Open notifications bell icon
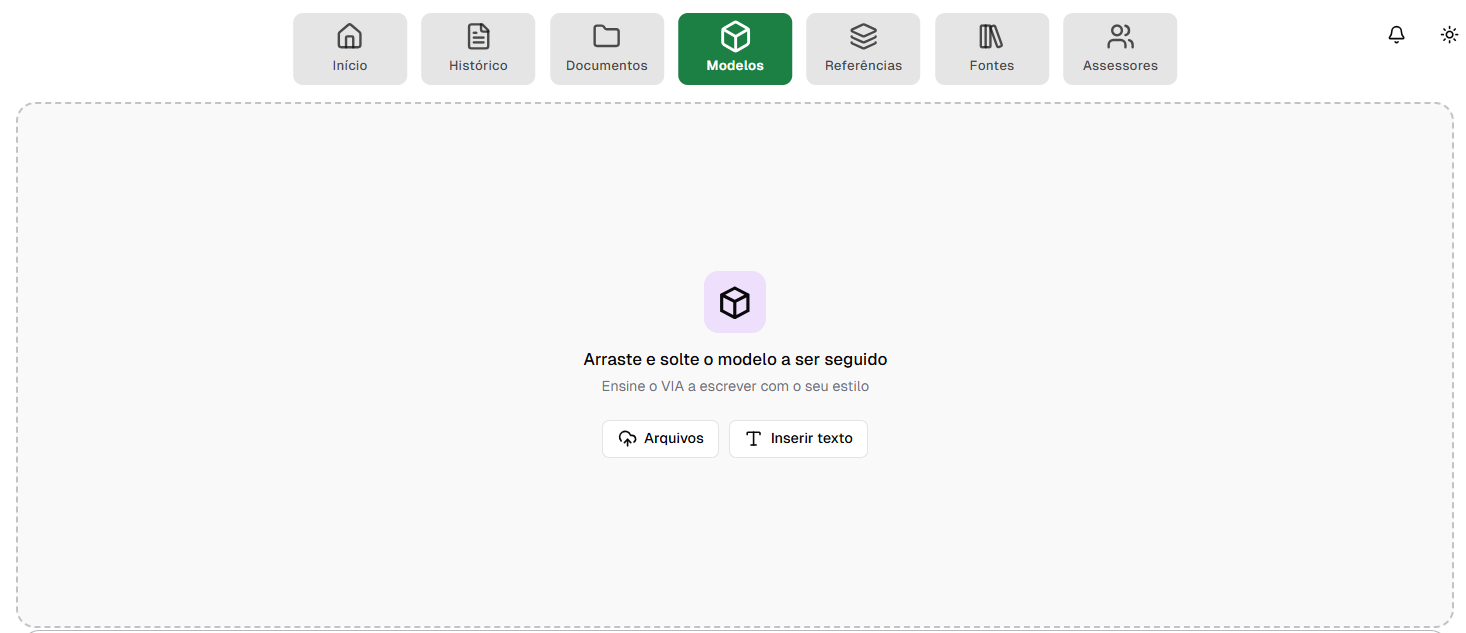The height and width of the screenshot is (633, 1466). [1397, 35]
